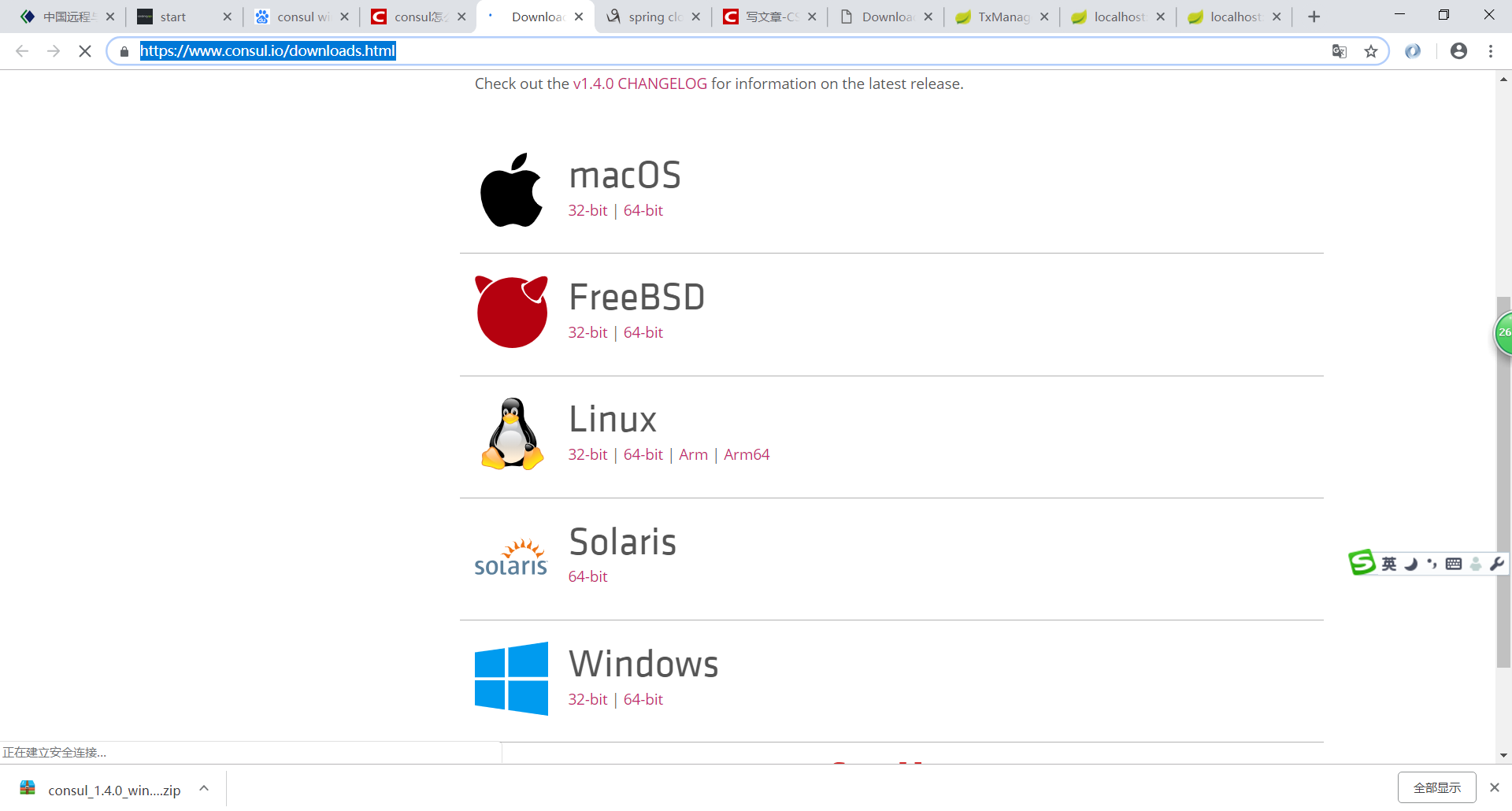The image size is (1512, 811).
Task: Download FreeBSD 64-bit build
Action: click(643, 332)
